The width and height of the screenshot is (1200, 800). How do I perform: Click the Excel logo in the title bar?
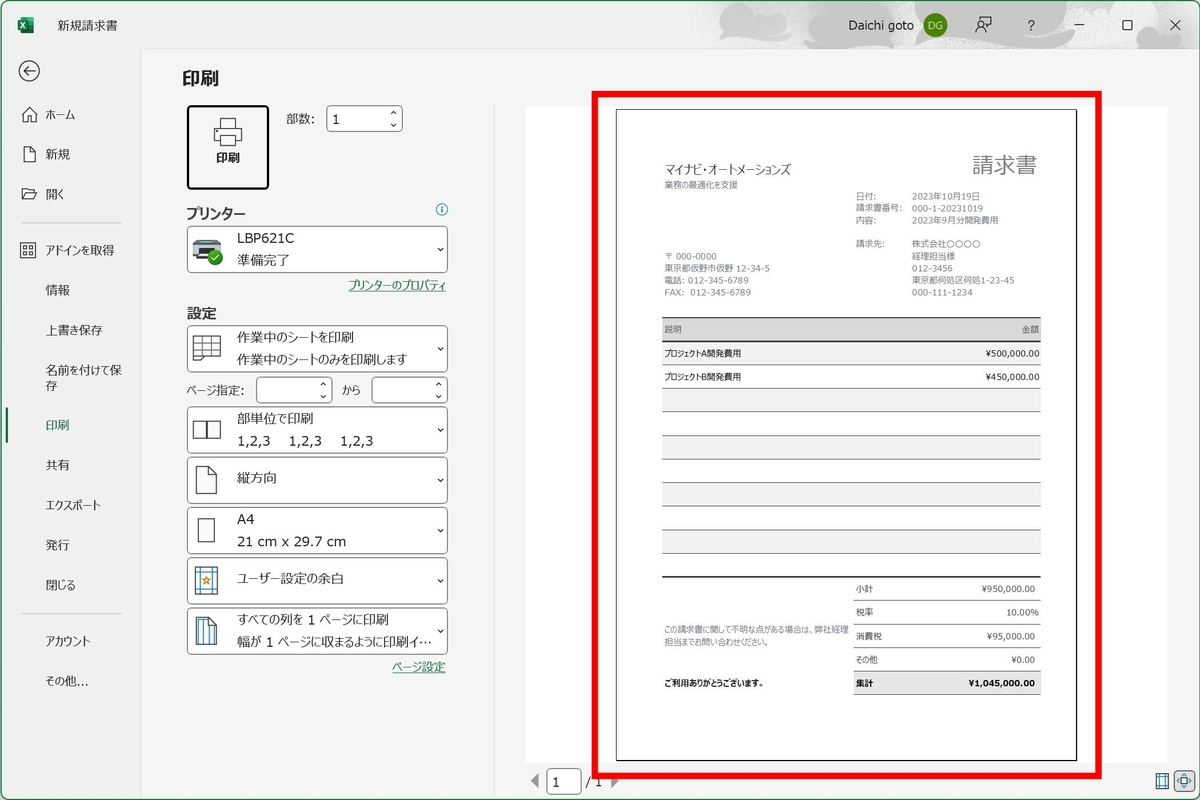pyautogui.click(x=26, y=25)
